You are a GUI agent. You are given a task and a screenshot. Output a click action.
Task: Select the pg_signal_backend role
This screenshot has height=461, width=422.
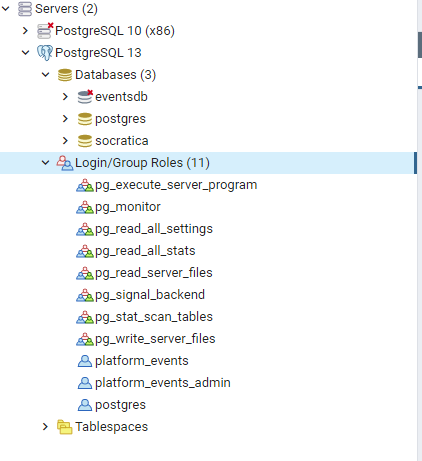click(x=150, y=295)
